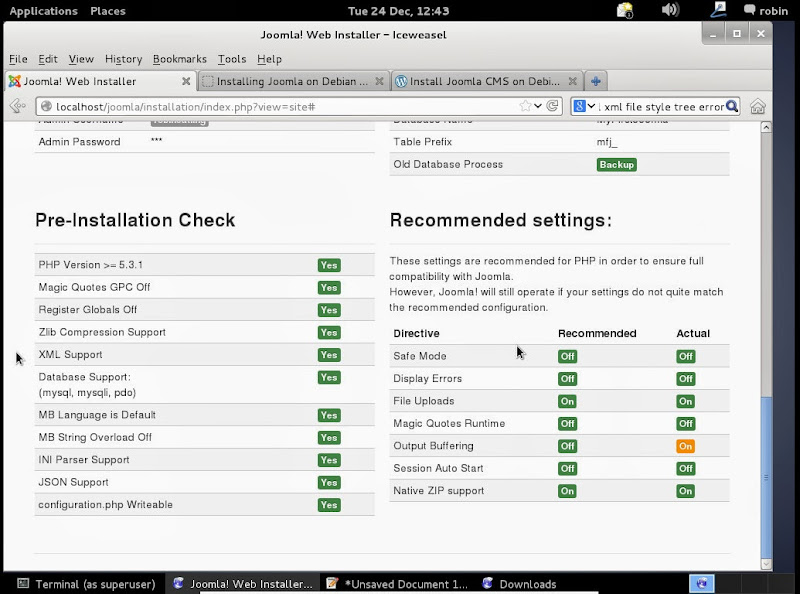Viewport: 800px width, 594px height.
Task: Click Yes badge for PHP Version row
Action: pyautogui.click(x=329, y=265)
